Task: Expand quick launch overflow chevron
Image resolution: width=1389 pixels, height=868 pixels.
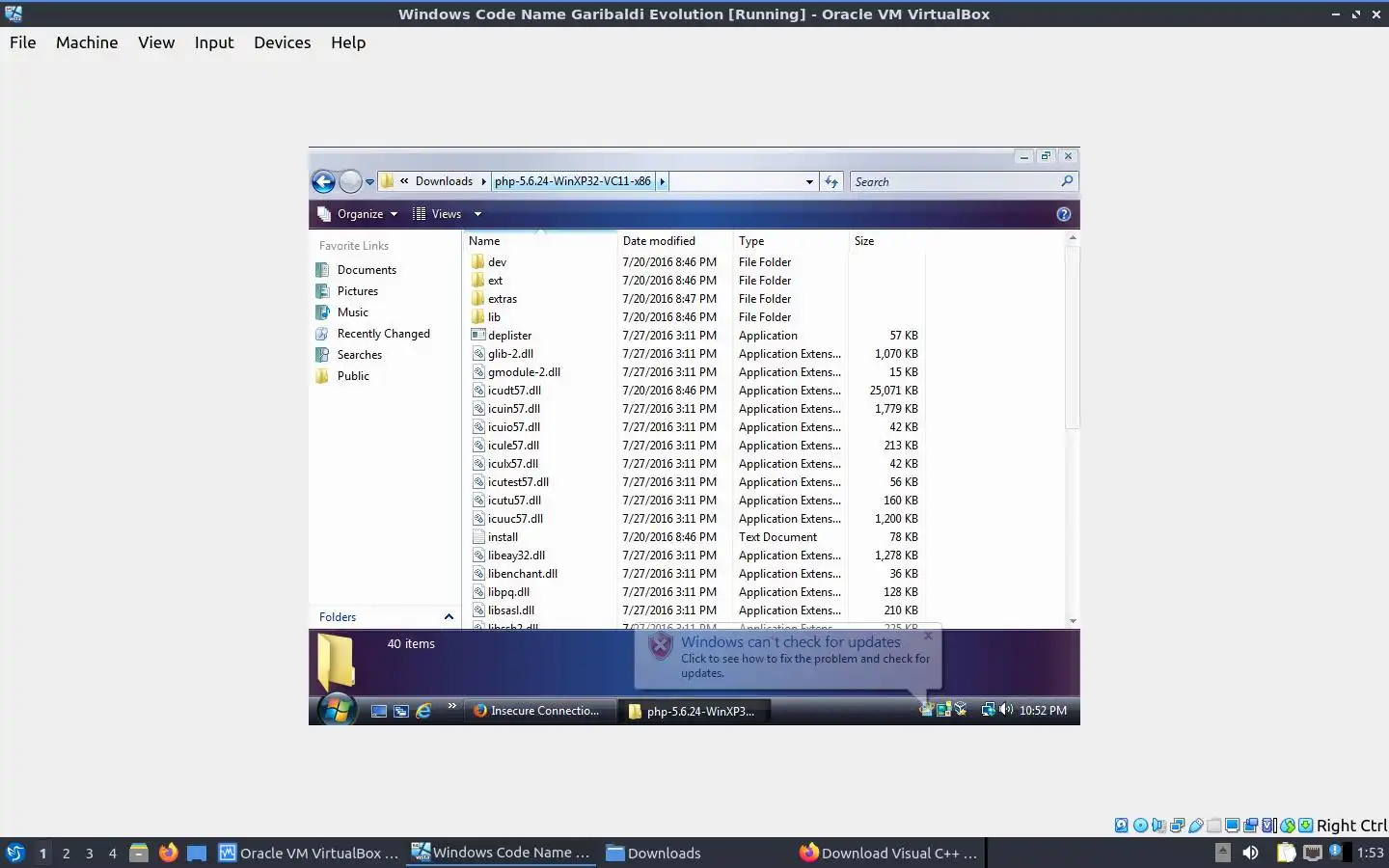Action: coord(451,707)
